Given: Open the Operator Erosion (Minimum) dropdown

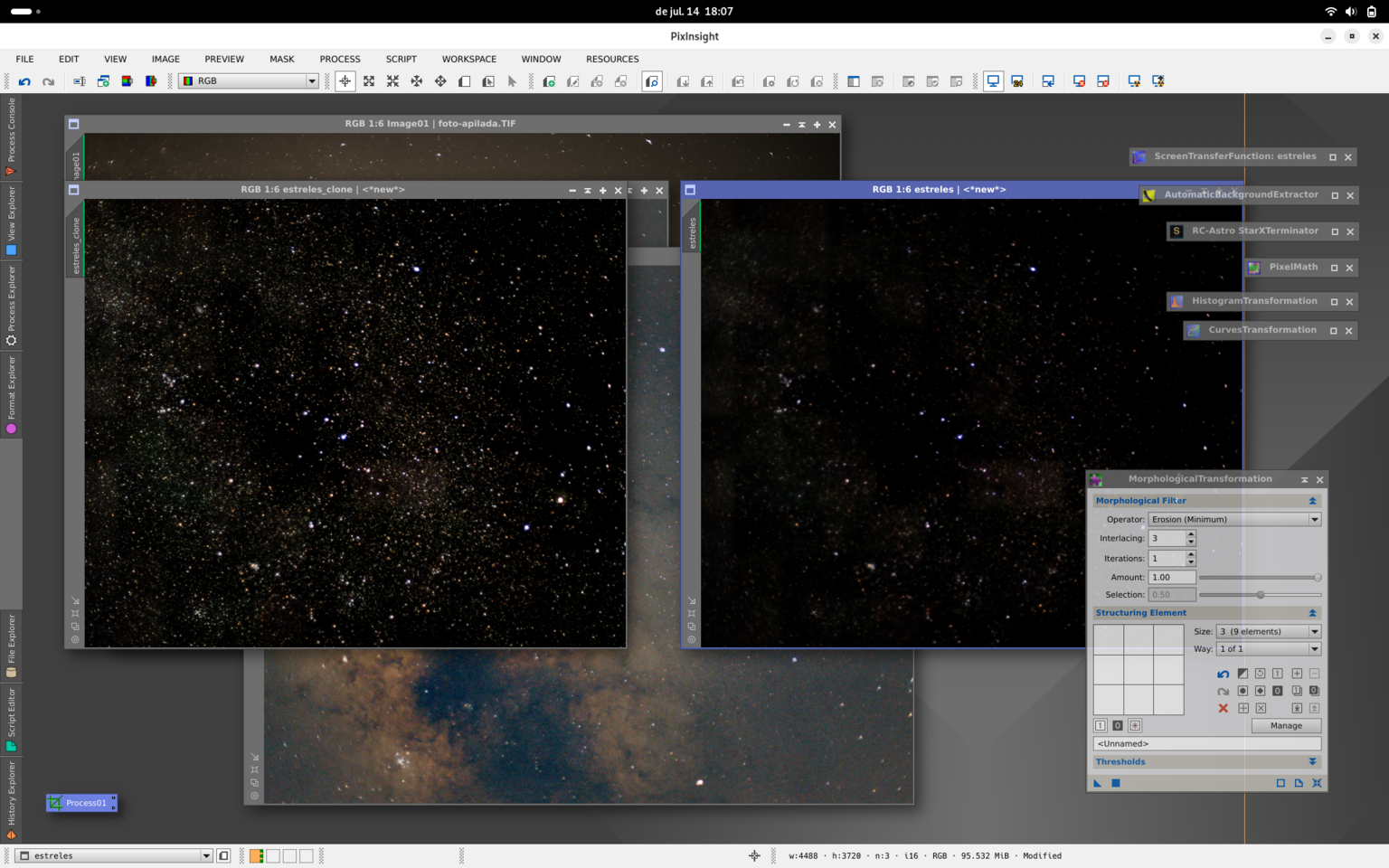Looking at the screenshot, I should point(1234,519).
